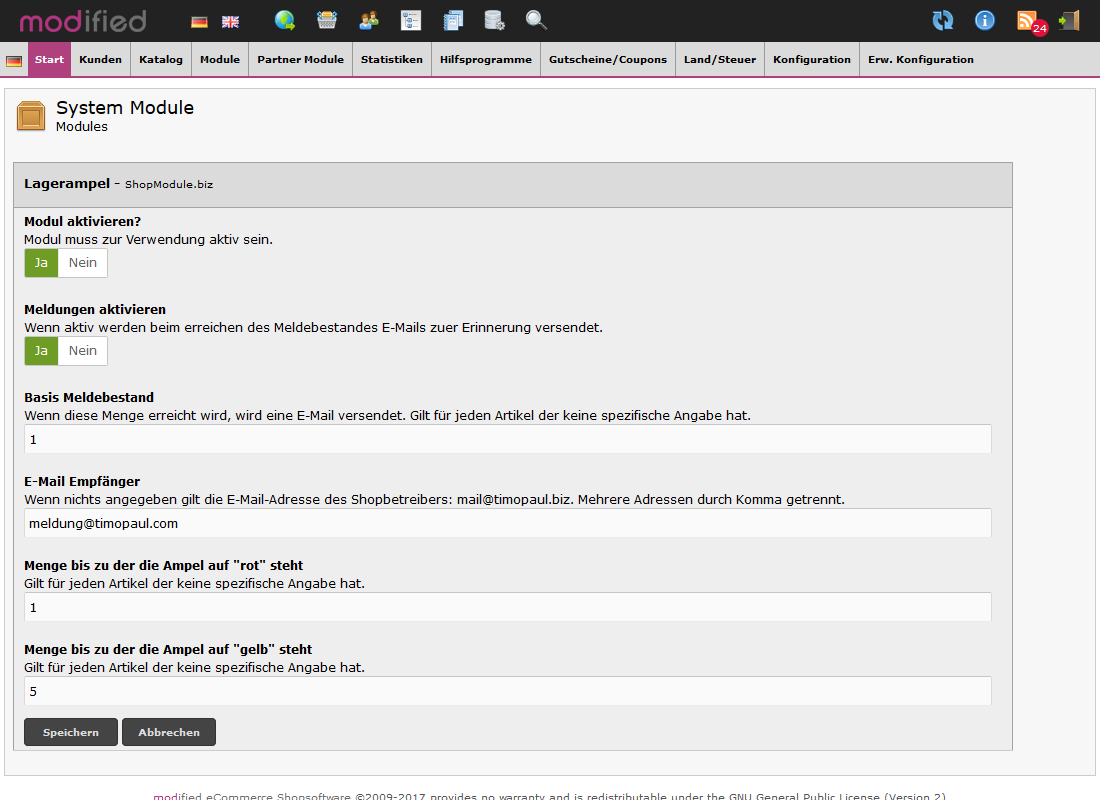Open RSS news feed with 24 badge
This screenshot has height=800, width=1100.
tap(1029, 21)
